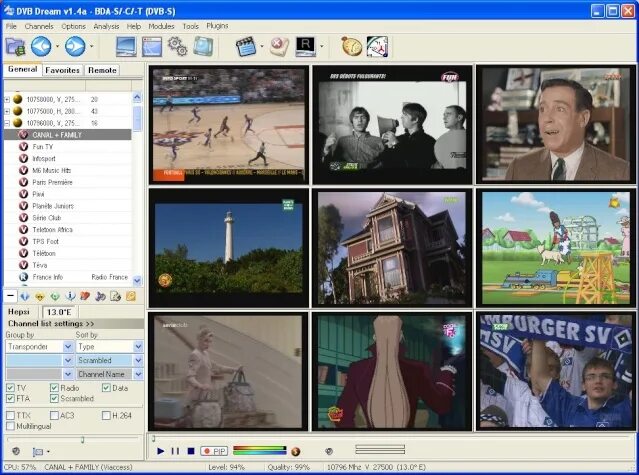Enable the TTX checkbox
The width and height of the screenshot is (639, 475).
tap(11, 416)
